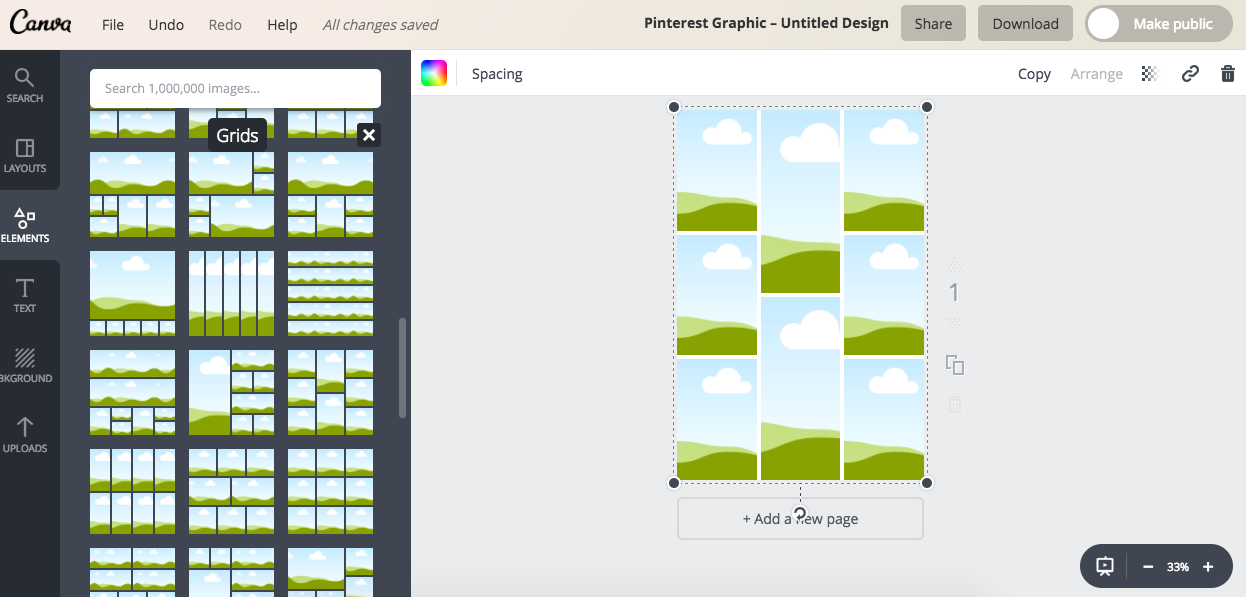Click Redo in the top bar

tap(225, 24)
